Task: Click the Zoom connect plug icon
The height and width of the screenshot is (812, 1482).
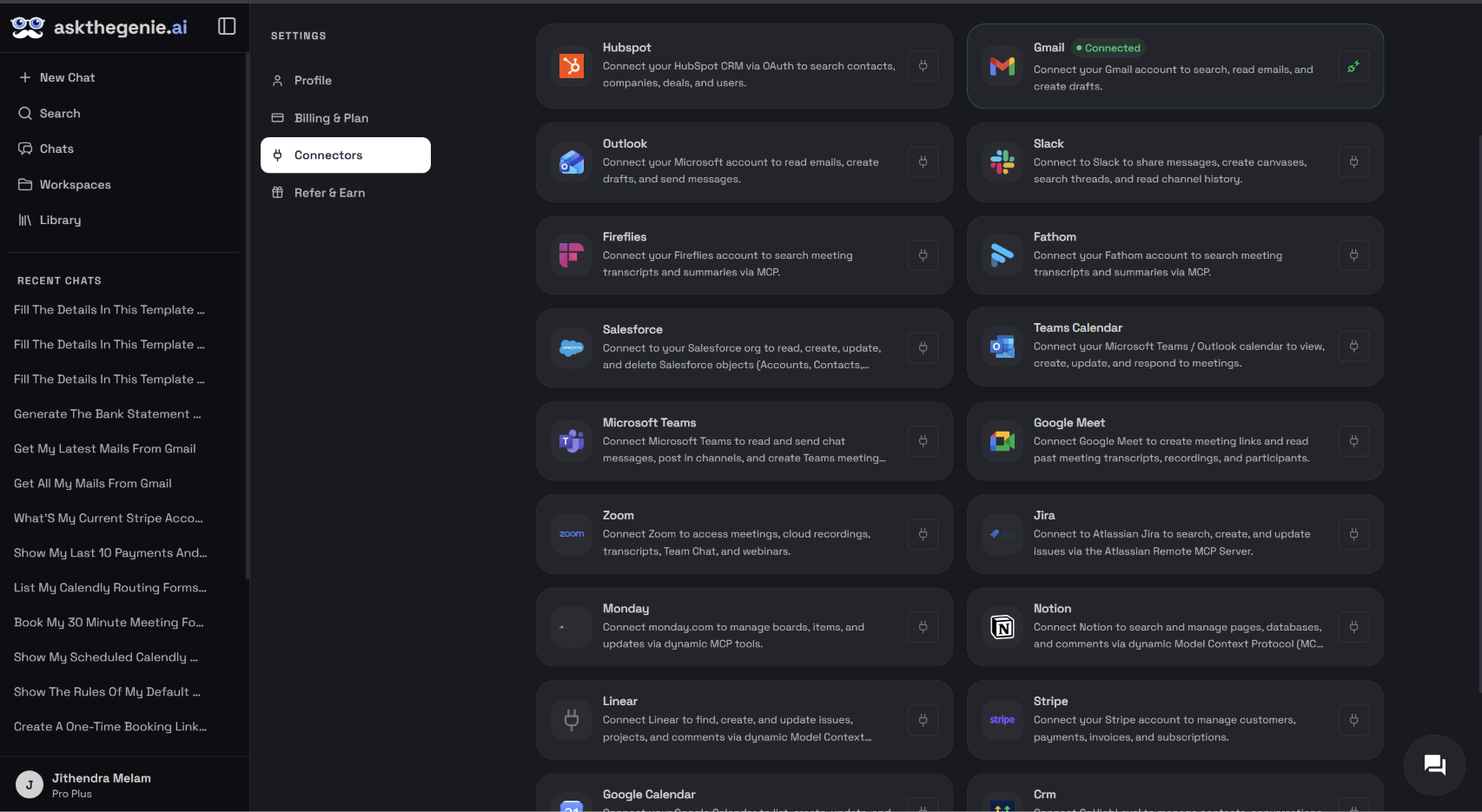Action: coord(923,534)
